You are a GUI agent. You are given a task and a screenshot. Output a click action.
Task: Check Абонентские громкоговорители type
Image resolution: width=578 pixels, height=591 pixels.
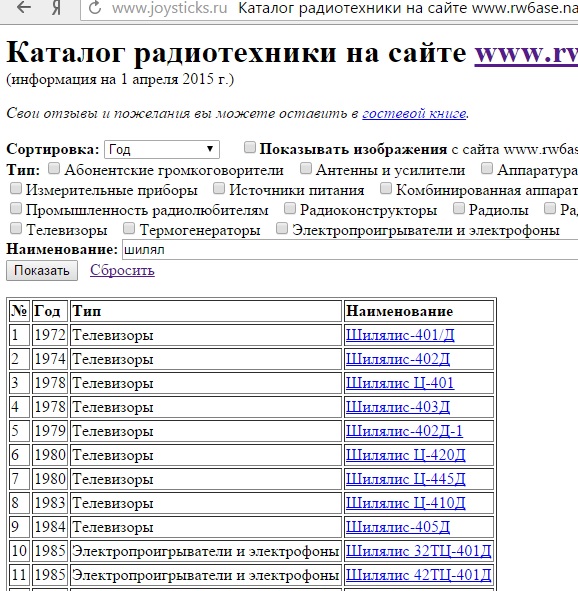[54, 168]
